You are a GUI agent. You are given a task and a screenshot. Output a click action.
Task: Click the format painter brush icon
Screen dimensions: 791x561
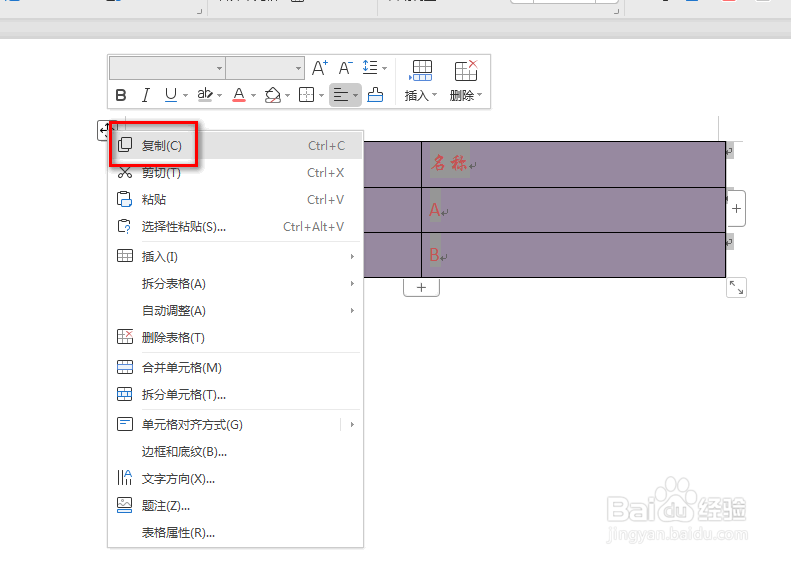(x=375, y=95)
